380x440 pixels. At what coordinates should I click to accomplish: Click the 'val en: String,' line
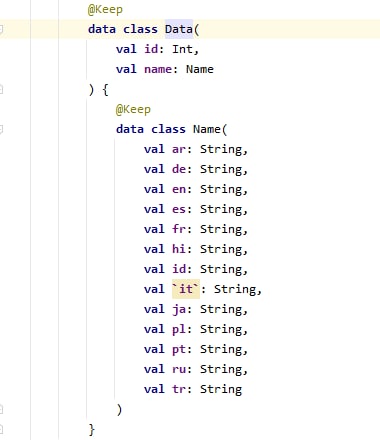tap(196, 189)
